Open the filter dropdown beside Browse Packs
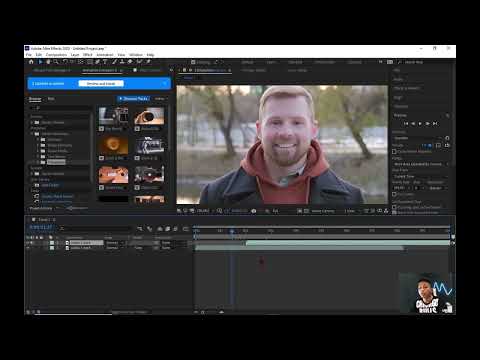480x360 pixels. 161,99
